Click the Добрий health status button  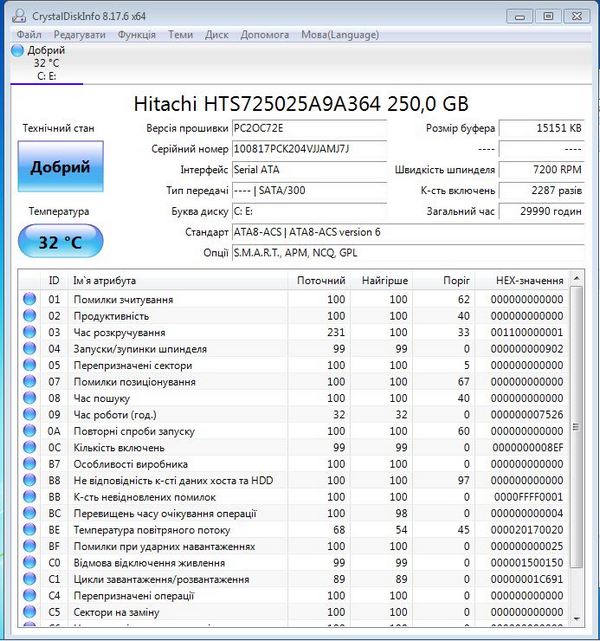pyautogui.click(x=60, y=167)
